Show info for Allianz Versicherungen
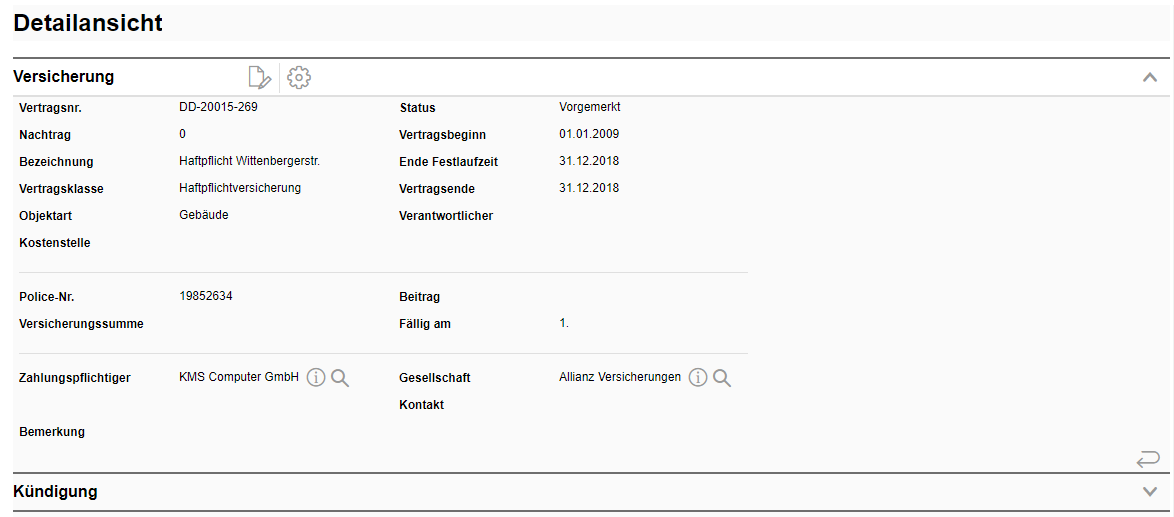This screenshot has height=517, width=1174. (x=698, y=378)
